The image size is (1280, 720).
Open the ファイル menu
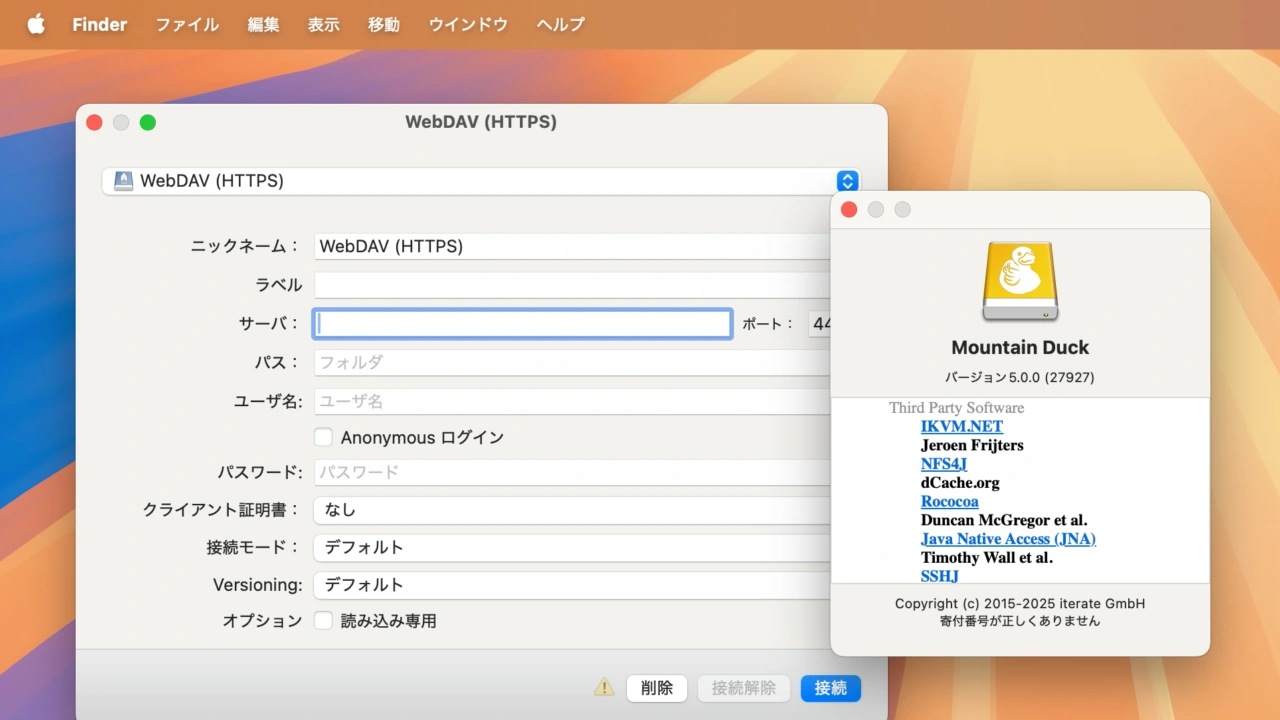(x=186, y=24)
